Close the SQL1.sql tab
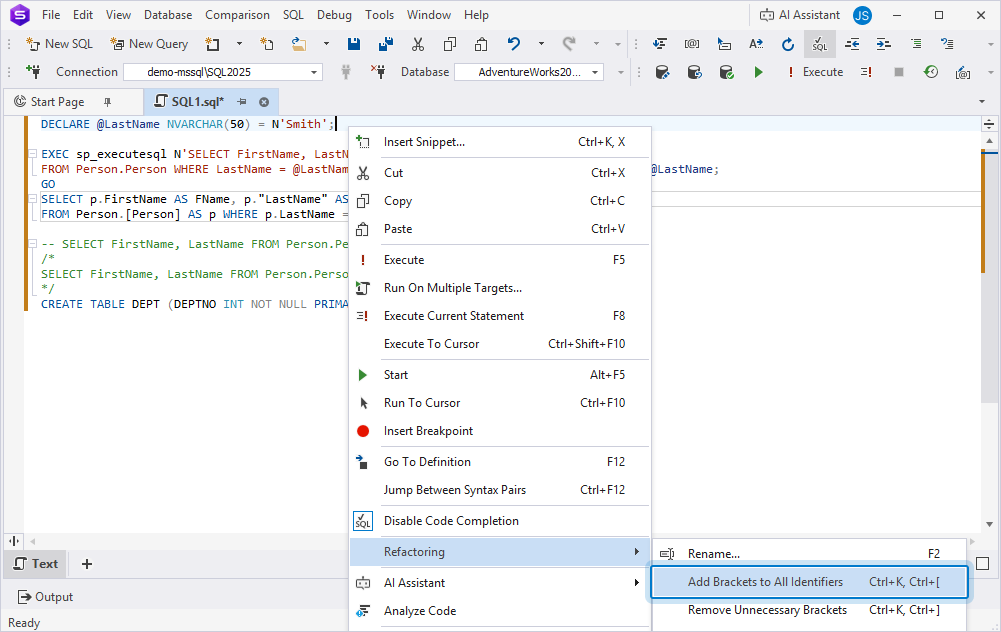Screen dimensions: 1001x632 (x=264, y=102)
